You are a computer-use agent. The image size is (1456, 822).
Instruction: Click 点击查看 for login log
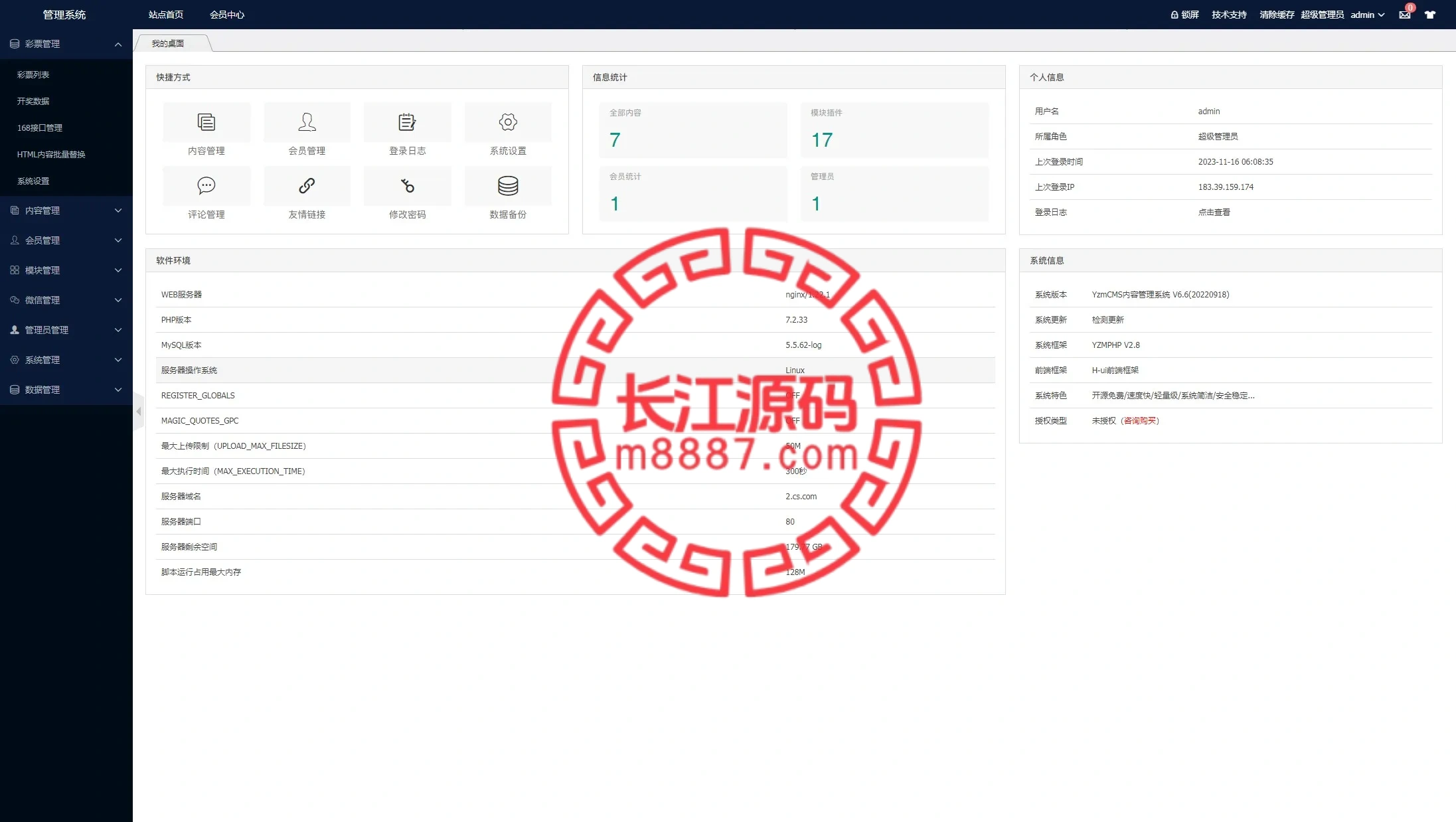(1214, 212)
